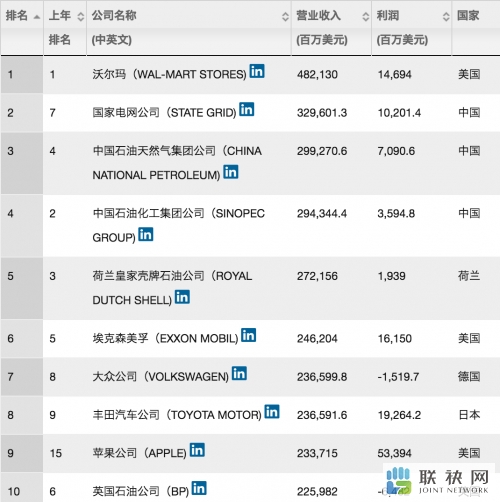This screenshot has height=502, width=500.
Task: Open the 沃尔玛 (WAL-MART STORES) company link
Action: [x=169, y=74]
